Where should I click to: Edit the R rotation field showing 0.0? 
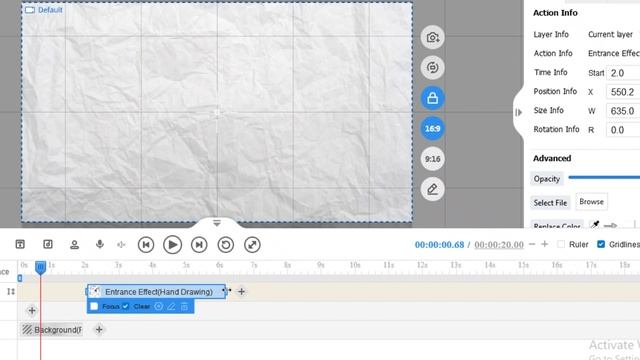[623, 130]
